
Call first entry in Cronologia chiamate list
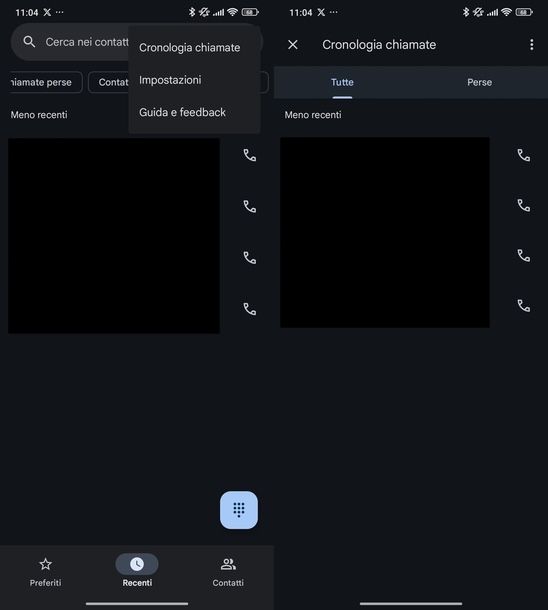[524, 155]
